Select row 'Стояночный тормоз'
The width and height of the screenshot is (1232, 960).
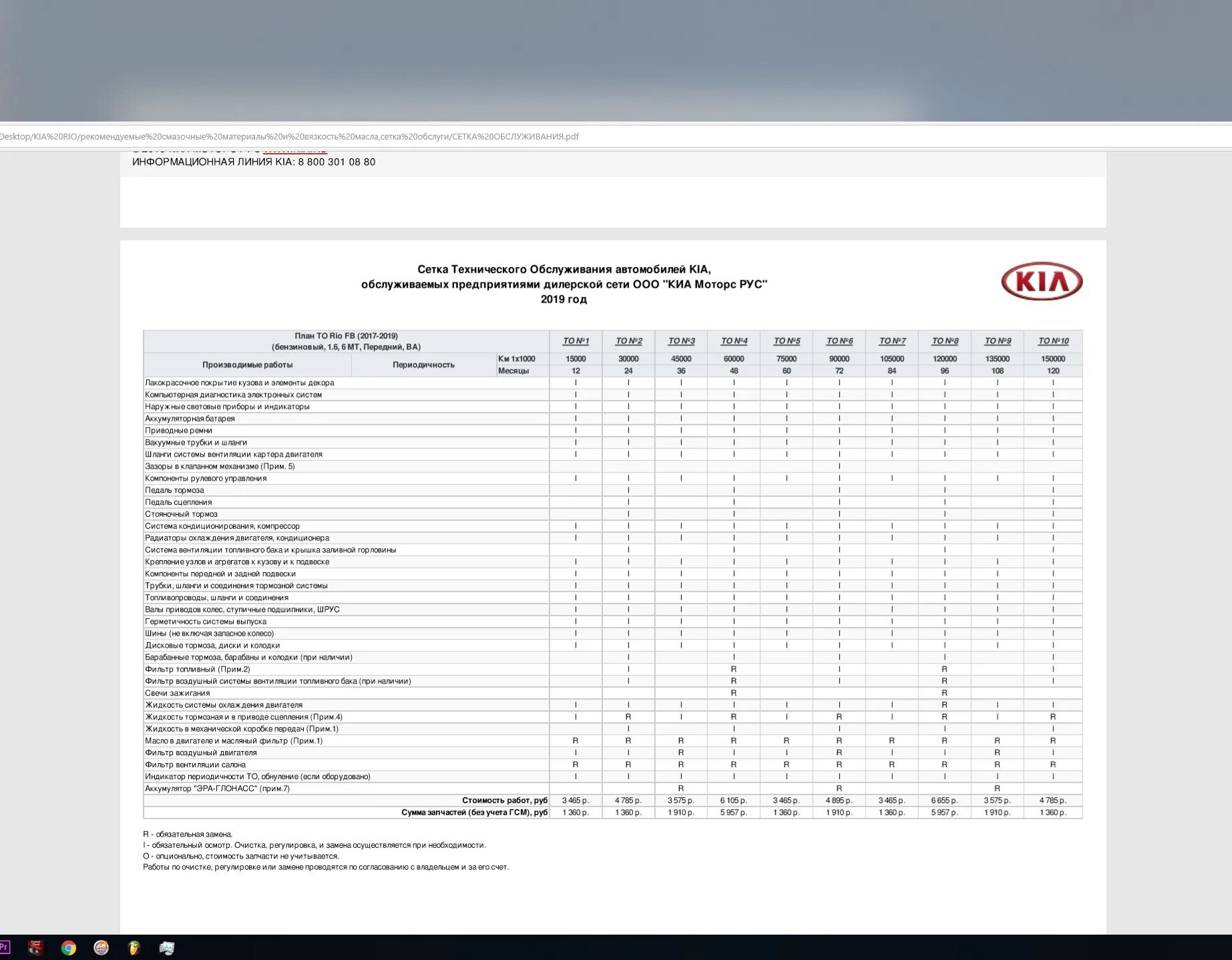(x=612, y=514)
